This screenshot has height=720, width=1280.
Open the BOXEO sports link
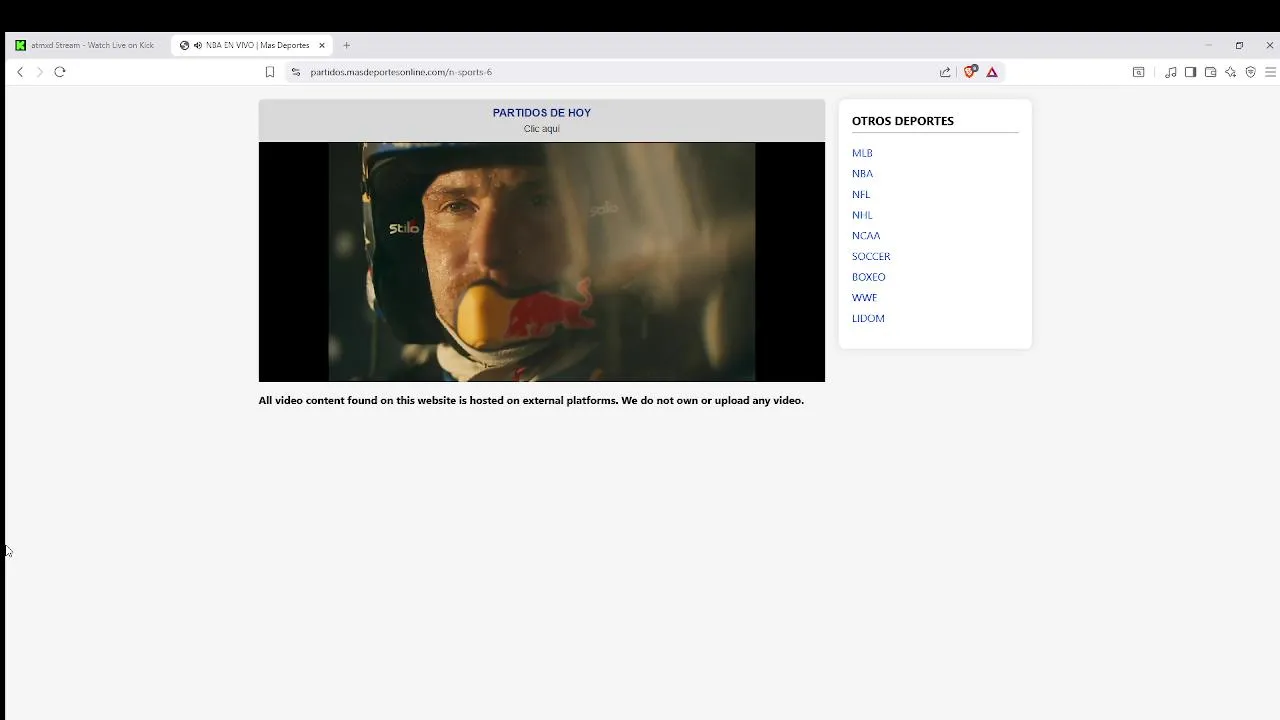point(868,277)
